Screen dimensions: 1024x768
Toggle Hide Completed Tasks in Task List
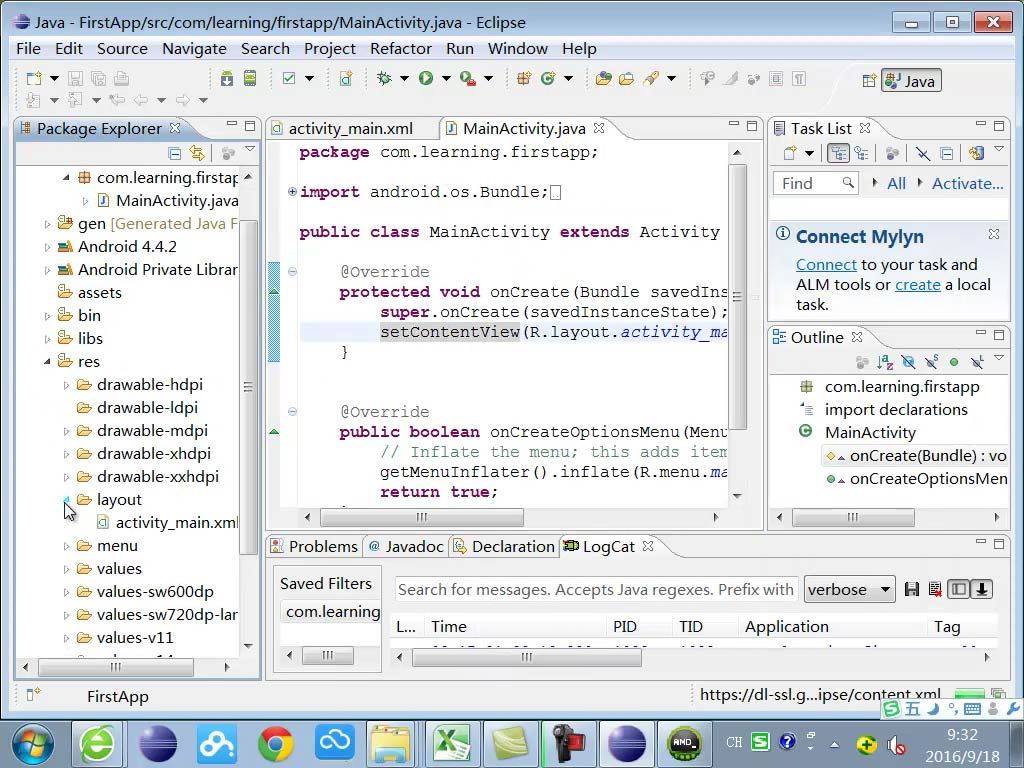point(922,153)
